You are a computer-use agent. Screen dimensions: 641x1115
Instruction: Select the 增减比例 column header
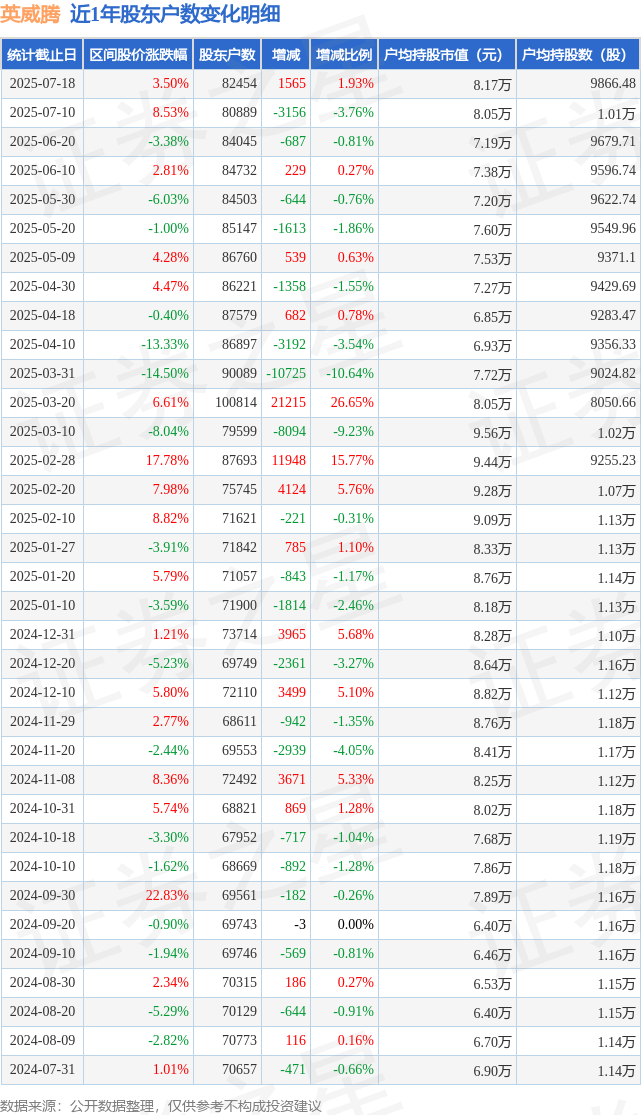coord(344,55)
